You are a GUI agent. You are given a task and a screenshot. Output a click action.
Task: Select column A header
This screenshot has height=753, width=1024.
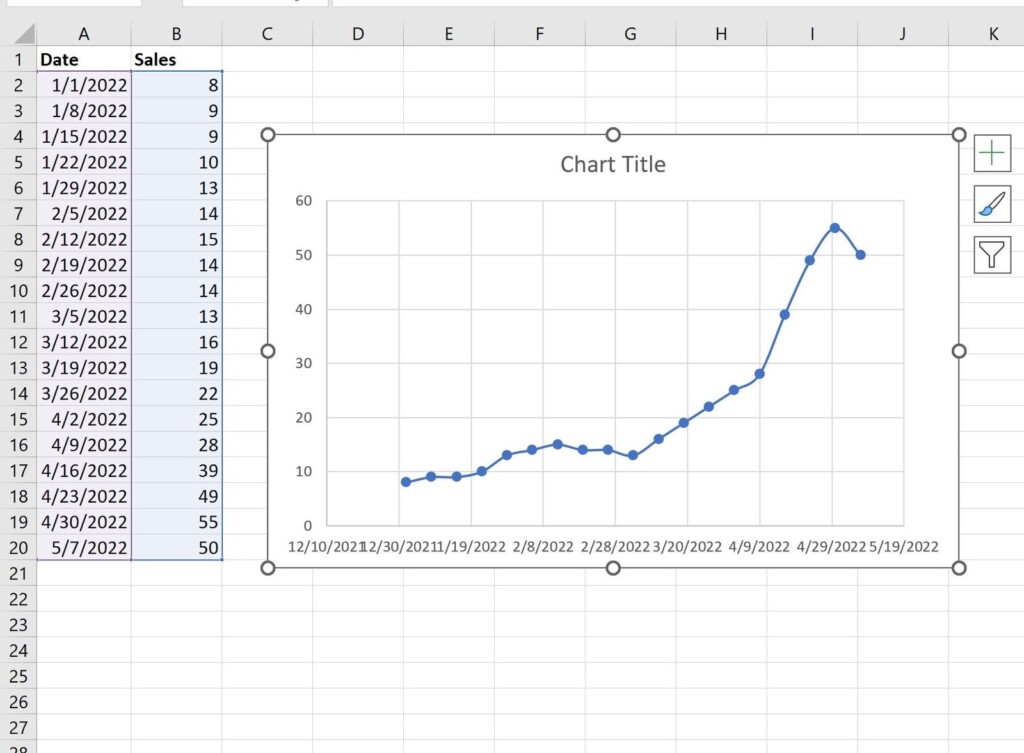(x=84, y=34)
